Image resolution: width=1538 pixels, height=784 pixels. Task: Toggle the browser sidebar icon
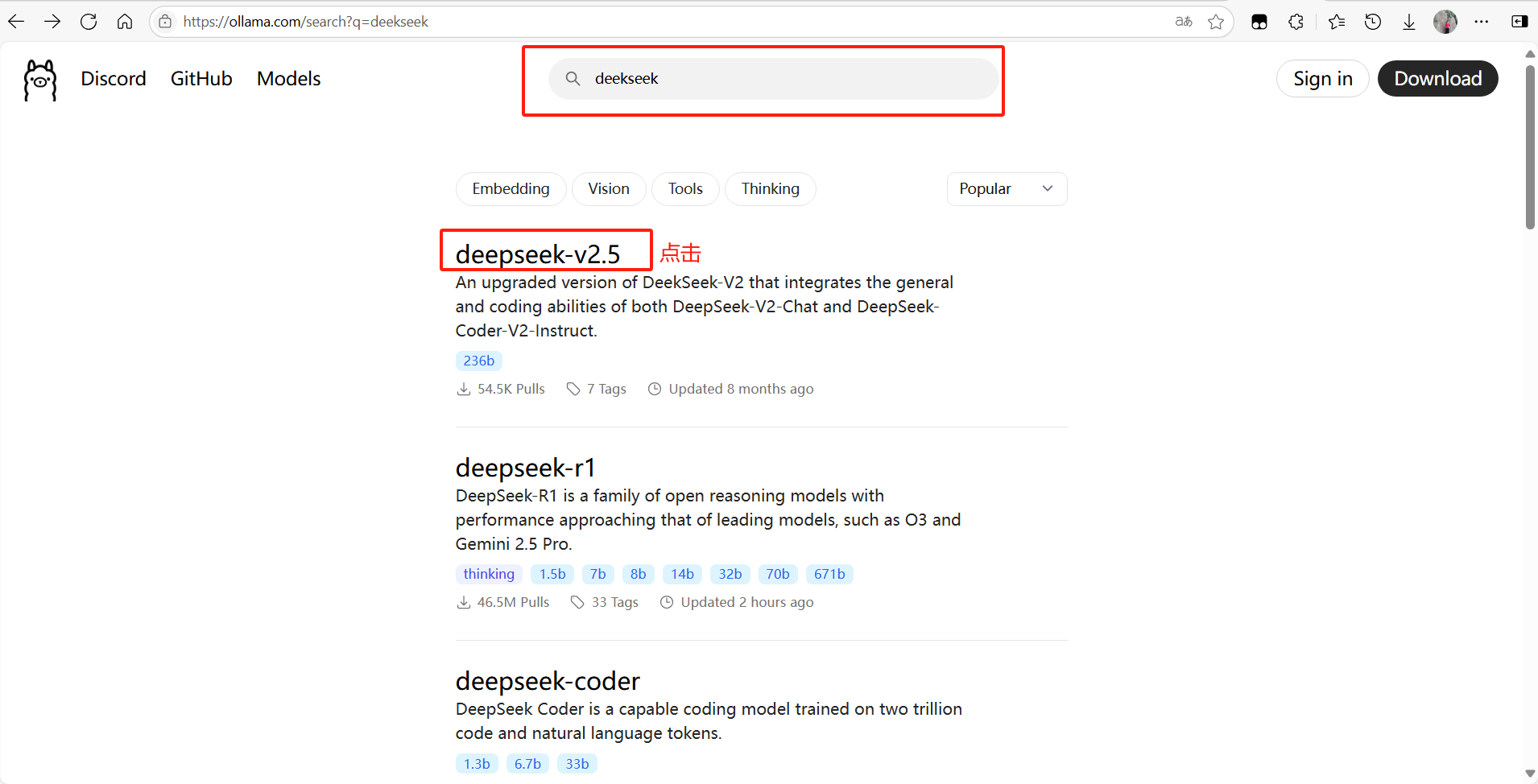point(1519,22)
